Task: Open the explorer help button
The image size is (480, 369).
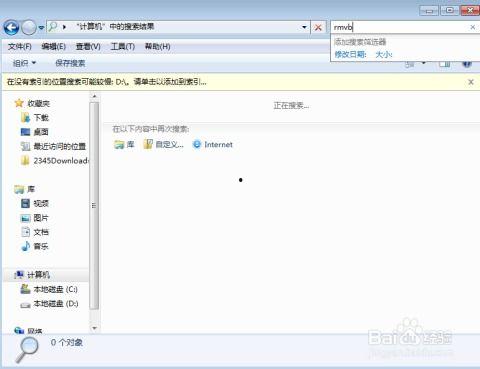Action: coord(467,63)
